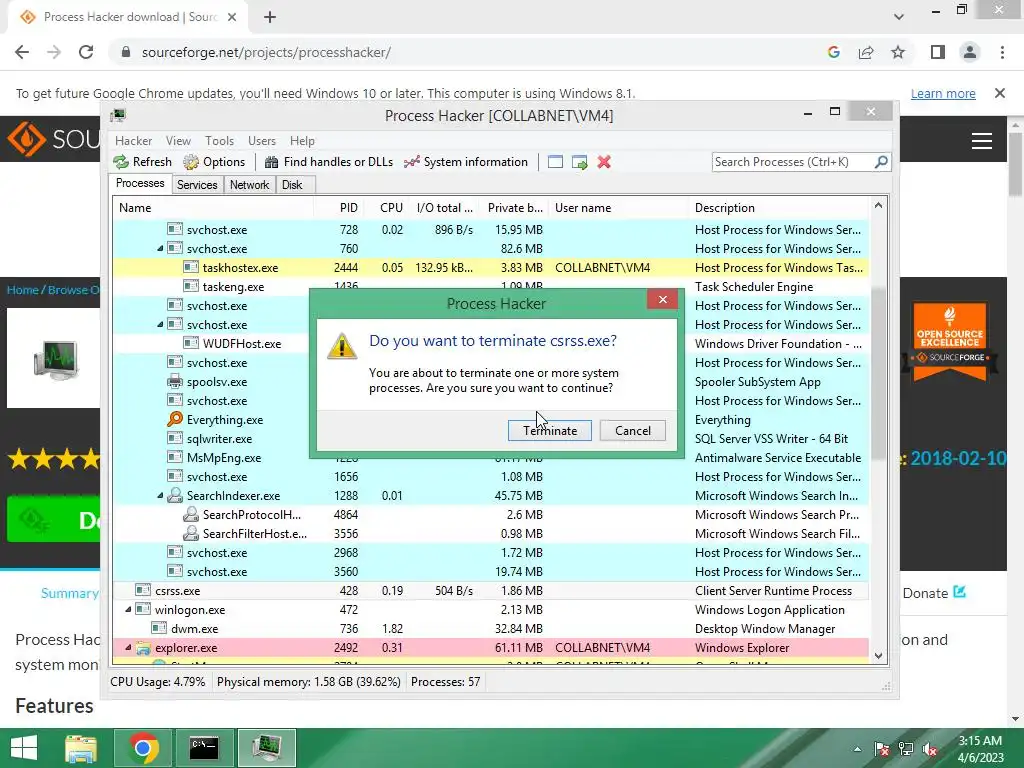Select the taskhostex.exe process row
Image resolution: width=1024 pixels, height=768 pixels.
point(490,268)
